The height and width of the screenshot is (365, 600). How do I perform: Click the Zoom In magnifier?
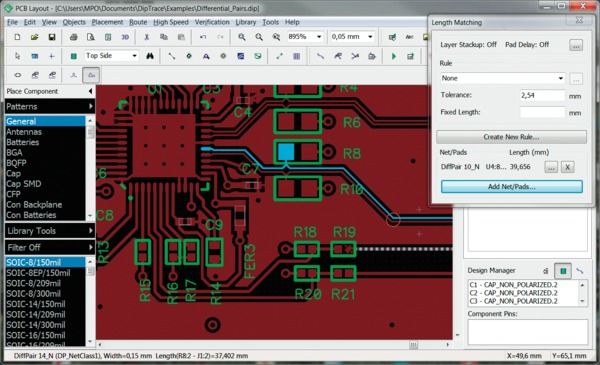click(x=242, y=37)
